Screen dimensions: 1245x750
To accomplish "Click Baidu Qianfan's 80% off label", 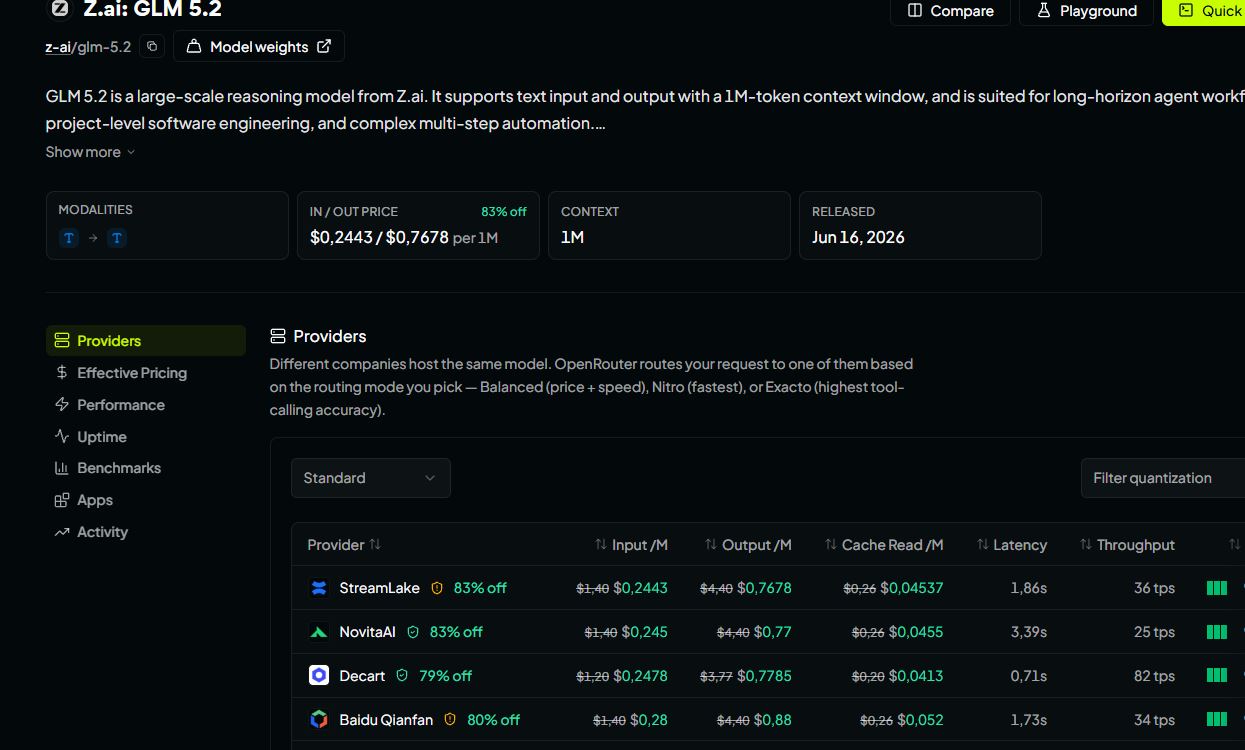I will click(x=493, y=720).
